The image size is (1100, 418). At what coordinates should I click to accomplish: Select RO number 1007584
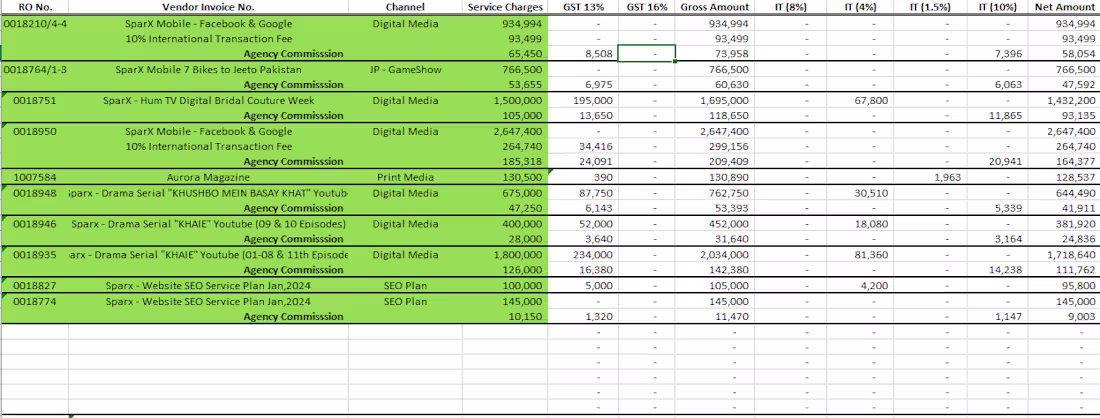point(34,177)
